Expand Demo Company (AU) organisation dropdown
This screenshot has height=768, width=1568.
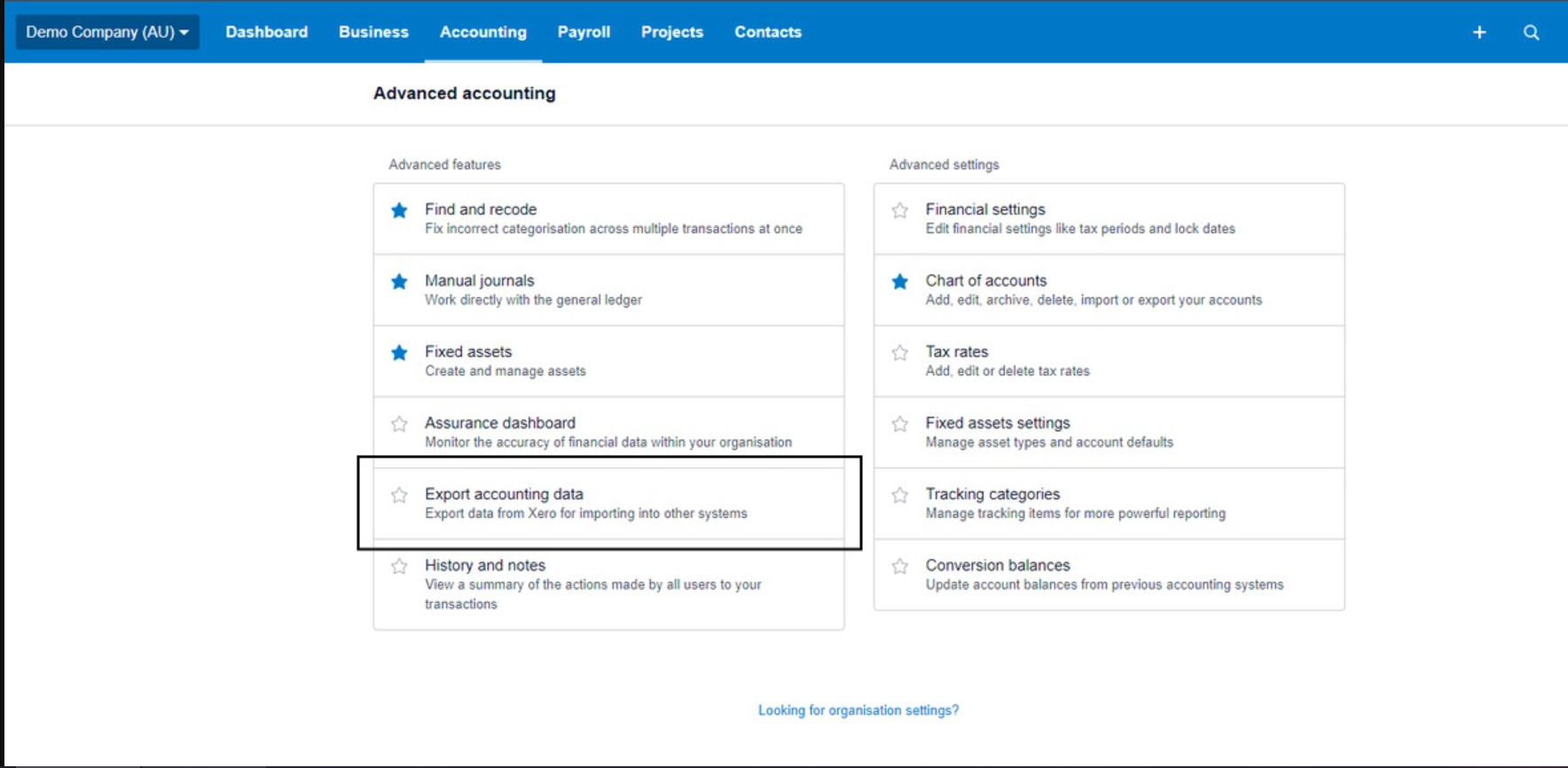click(x=107, y=32)
